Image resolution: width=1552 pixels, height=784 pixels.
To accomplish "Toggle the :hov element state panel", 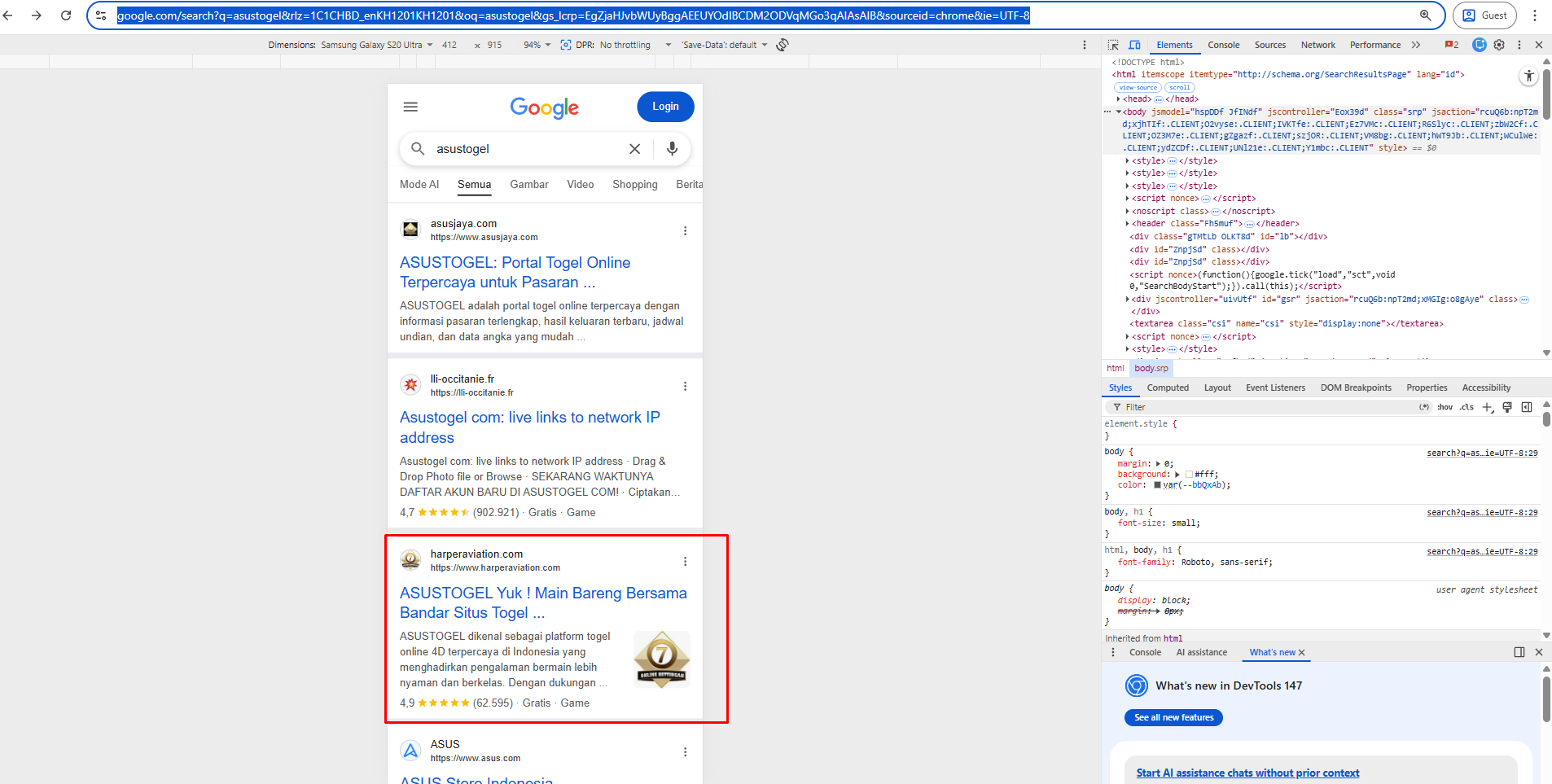I will click(1445, 407).
